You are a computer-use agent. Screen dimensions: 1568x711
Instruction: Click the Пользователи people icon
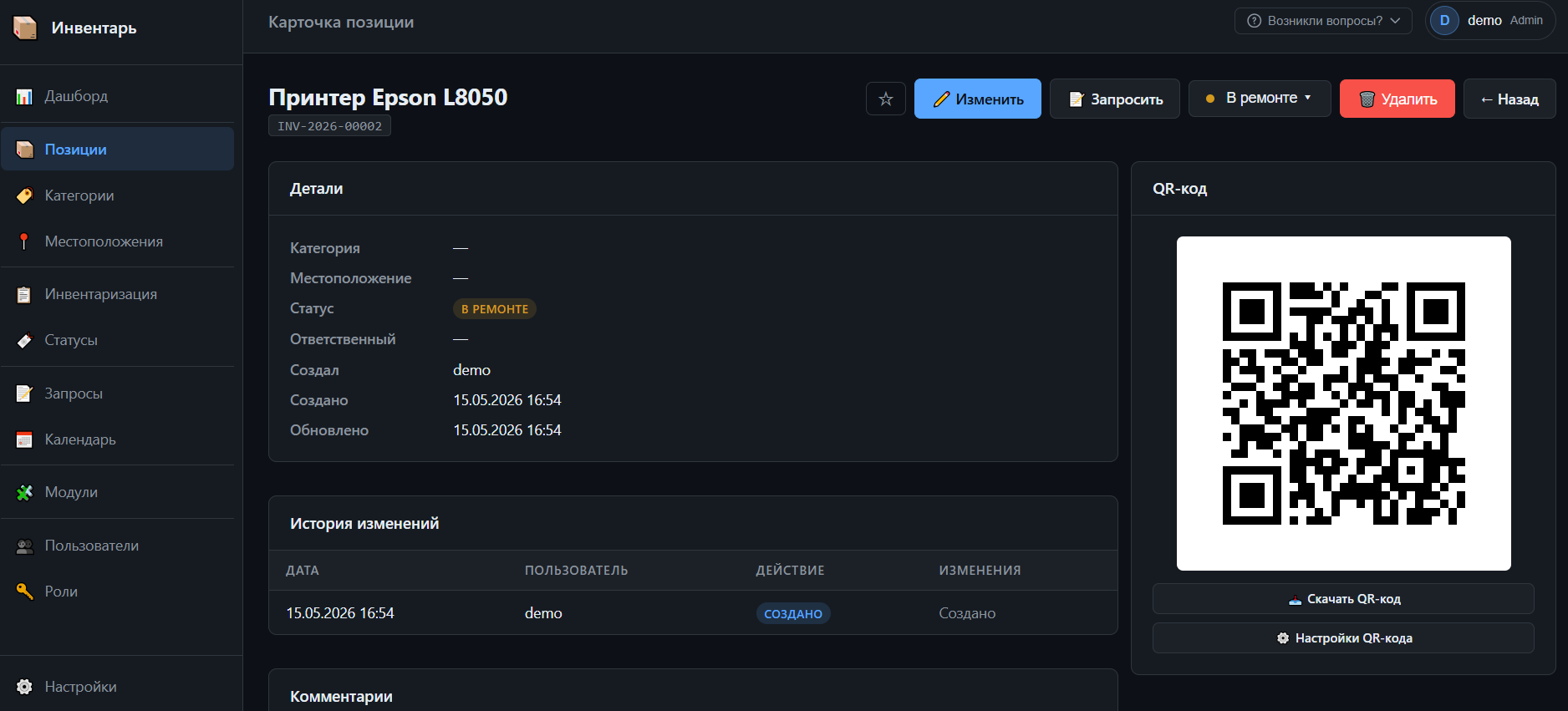point(24,546)
